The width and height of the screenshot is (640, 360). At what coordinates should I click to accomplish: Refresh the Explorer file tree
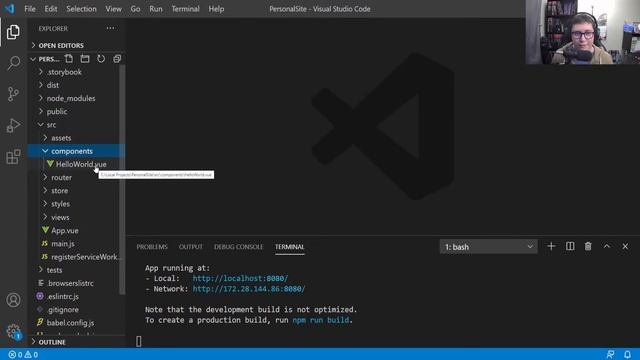[x=101, y=59]
